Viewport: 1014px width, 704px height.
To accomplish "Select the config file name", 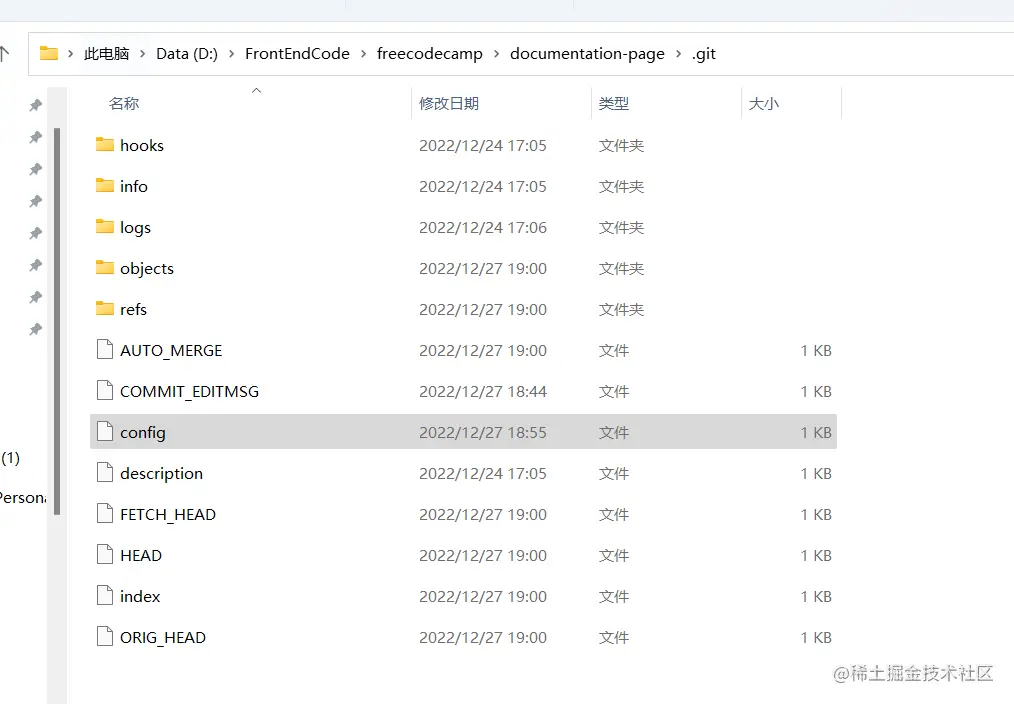I will point(142,432).
